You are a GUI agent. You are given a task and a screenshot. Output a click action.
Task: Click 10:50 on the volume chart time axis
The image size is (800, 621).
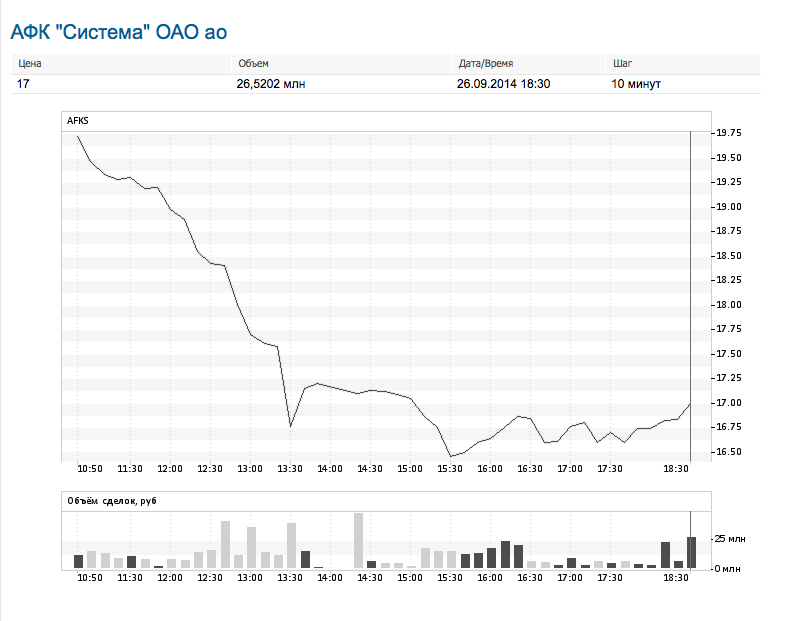90,578
